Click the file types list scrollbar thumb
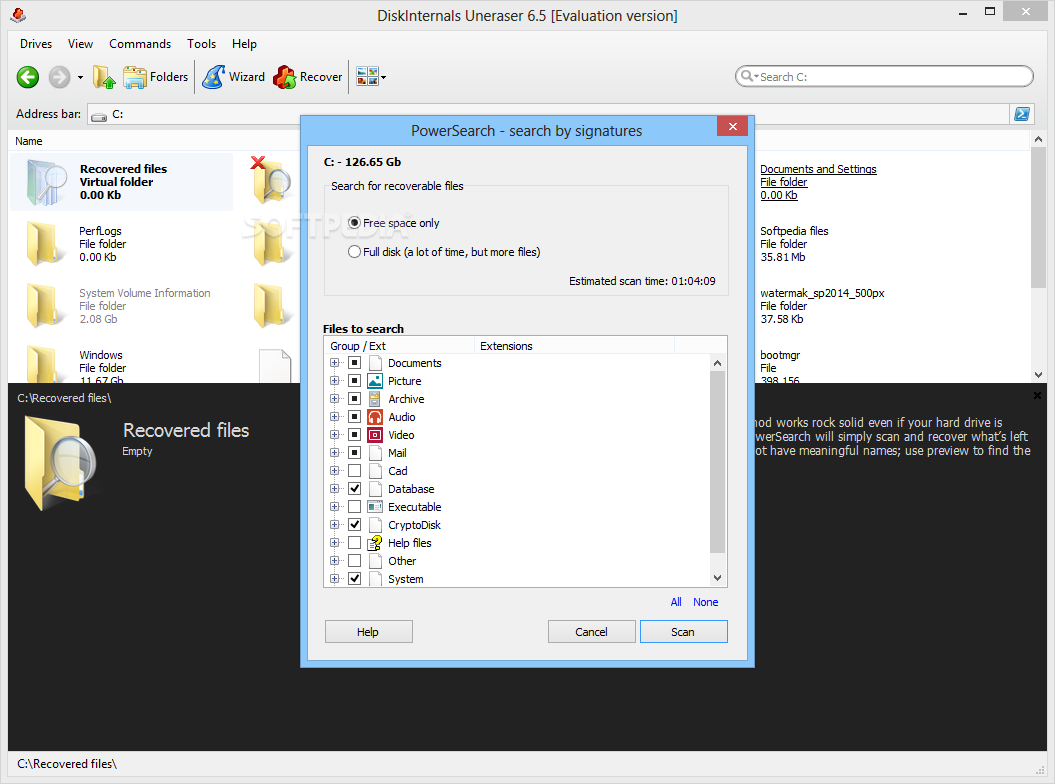This screenshot has height=784, width=1055. point(717,462)
